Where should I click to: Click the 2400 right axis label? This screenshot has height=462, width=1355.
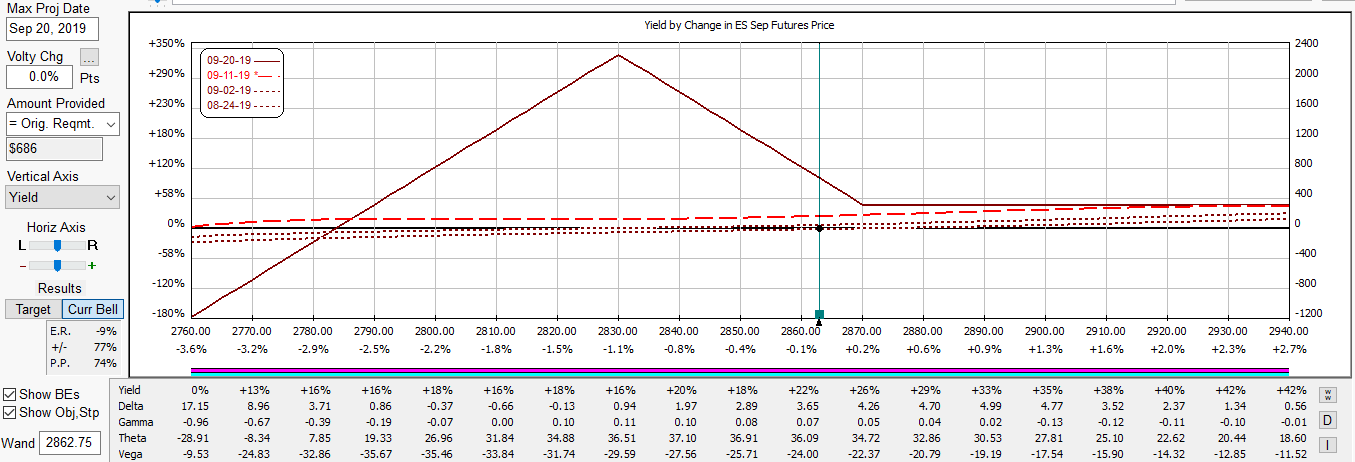(1305, 44)
